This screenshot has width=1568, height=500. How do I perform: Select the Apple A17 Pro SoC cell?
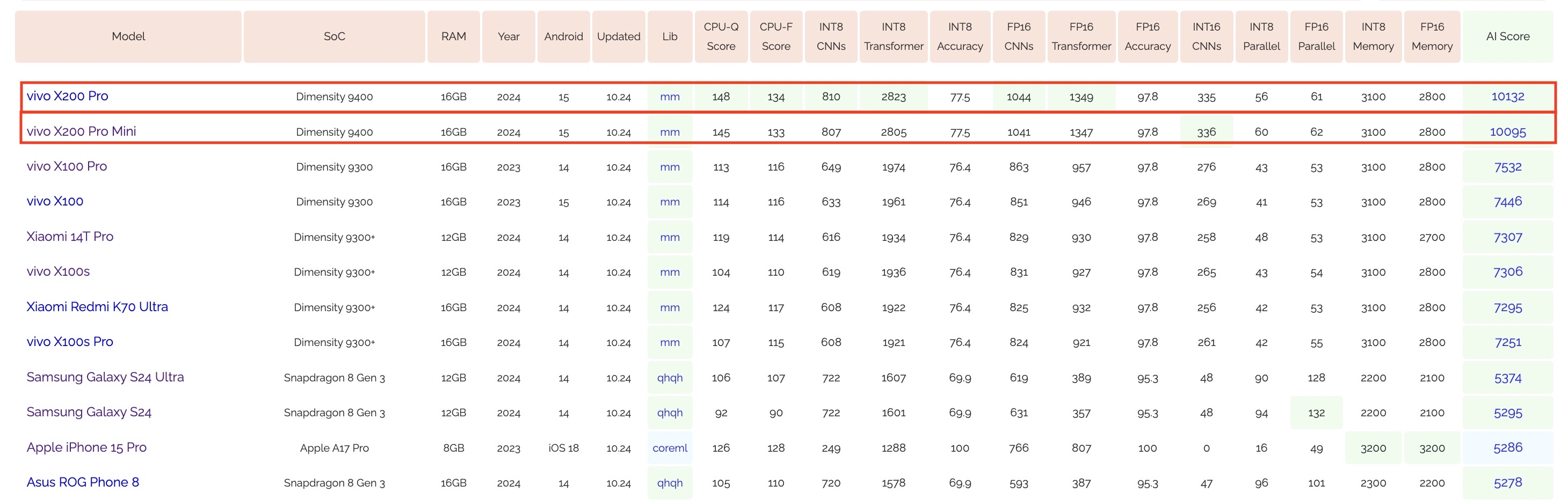tap(334, 447)
